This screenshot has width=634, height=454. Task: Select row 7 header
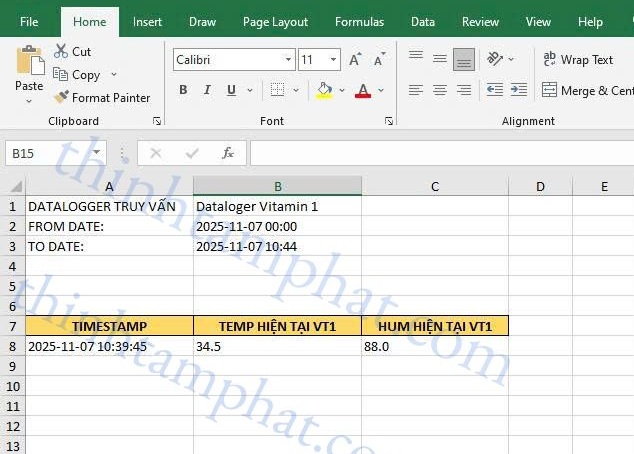coord(13,326)
